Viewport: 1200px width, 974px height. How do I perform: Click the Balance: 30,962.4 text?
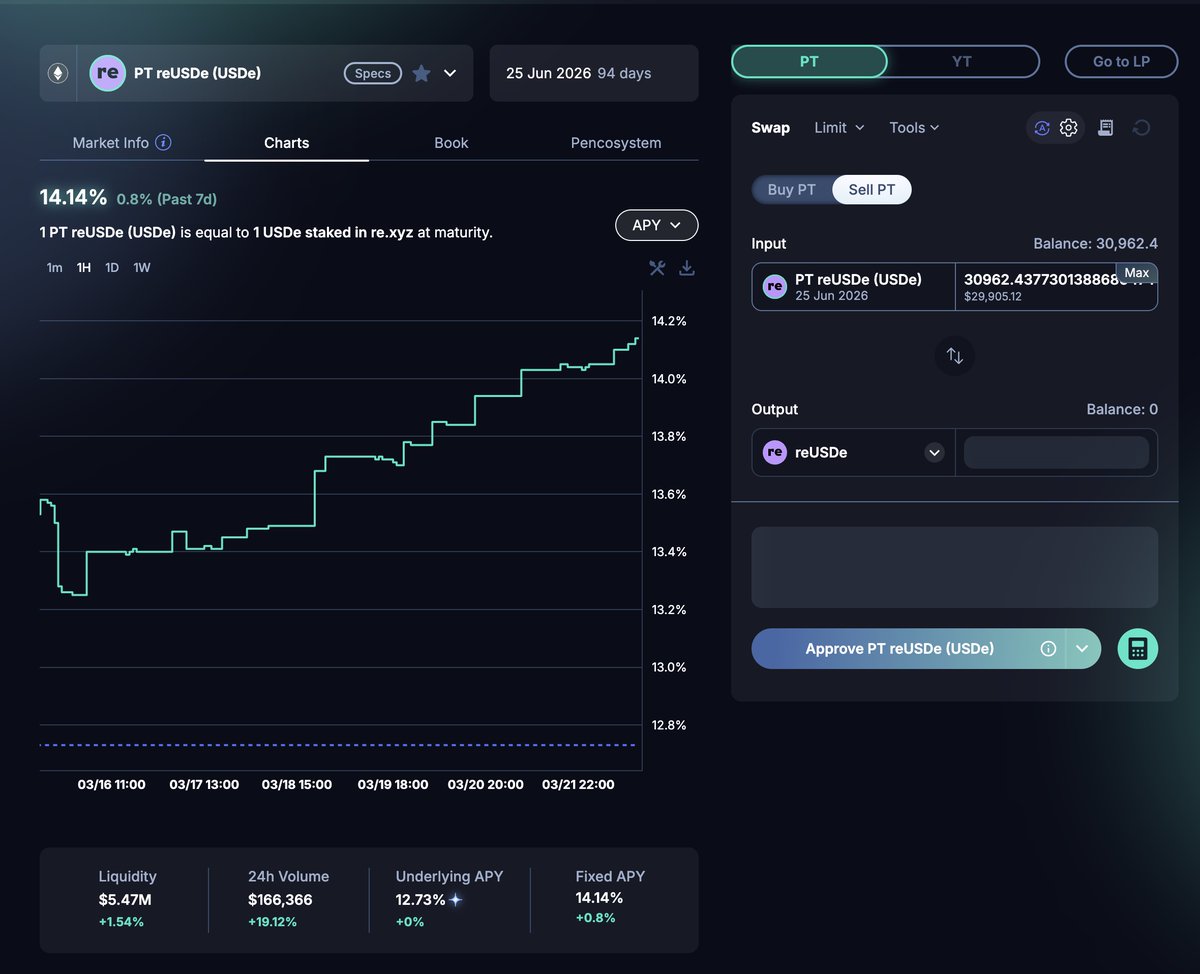click(1095, 244)
